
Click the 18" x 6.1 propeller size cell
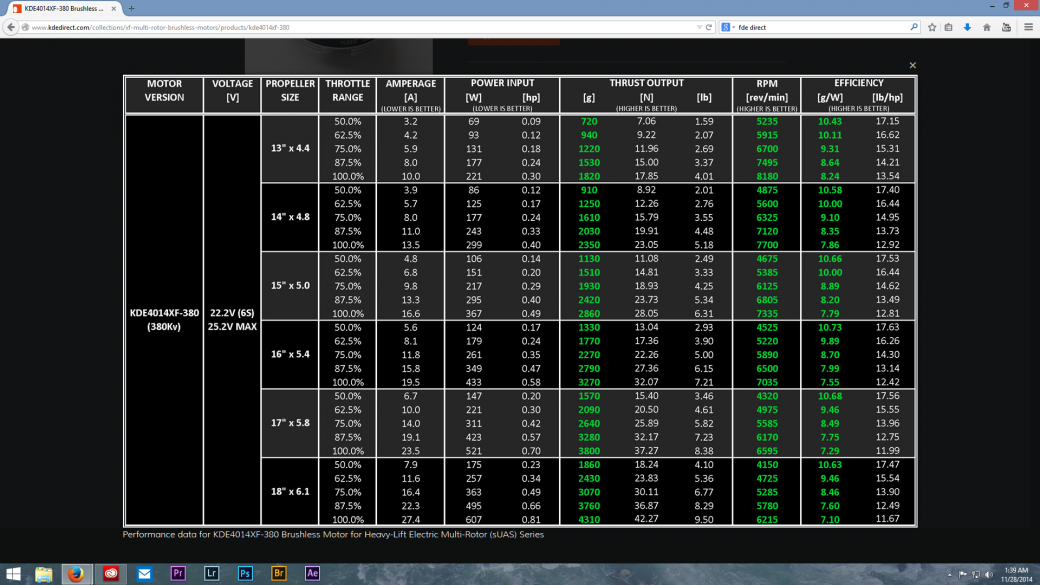[x=290, y=491]
